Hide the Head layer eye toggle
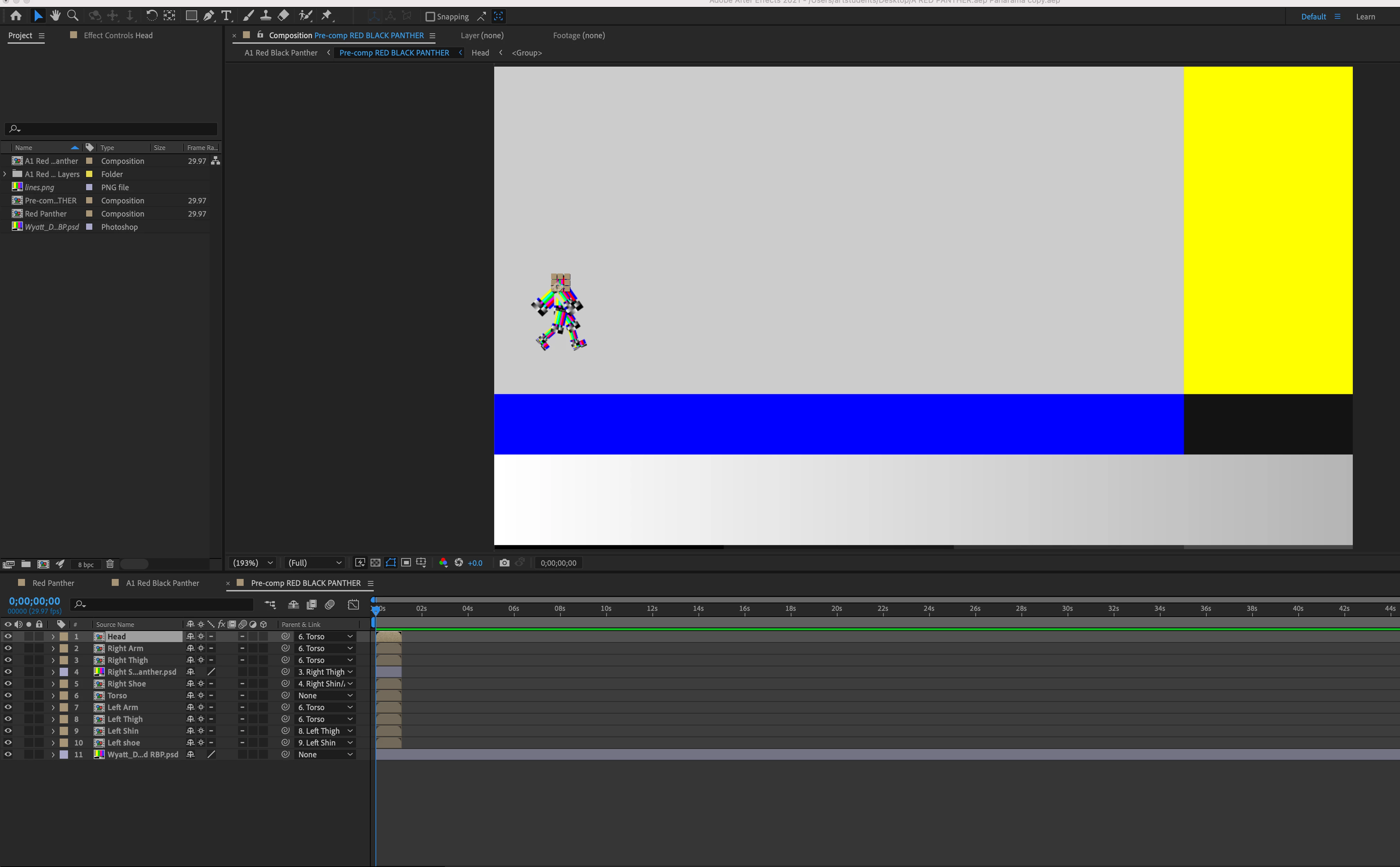 8,637
